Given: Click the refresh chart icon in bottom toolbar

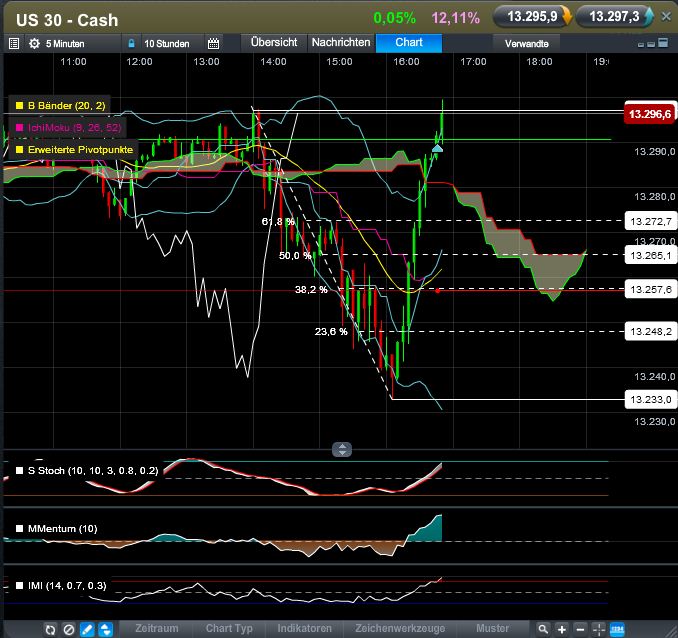Looking at the screenshot, I should (x=50, y=629).
